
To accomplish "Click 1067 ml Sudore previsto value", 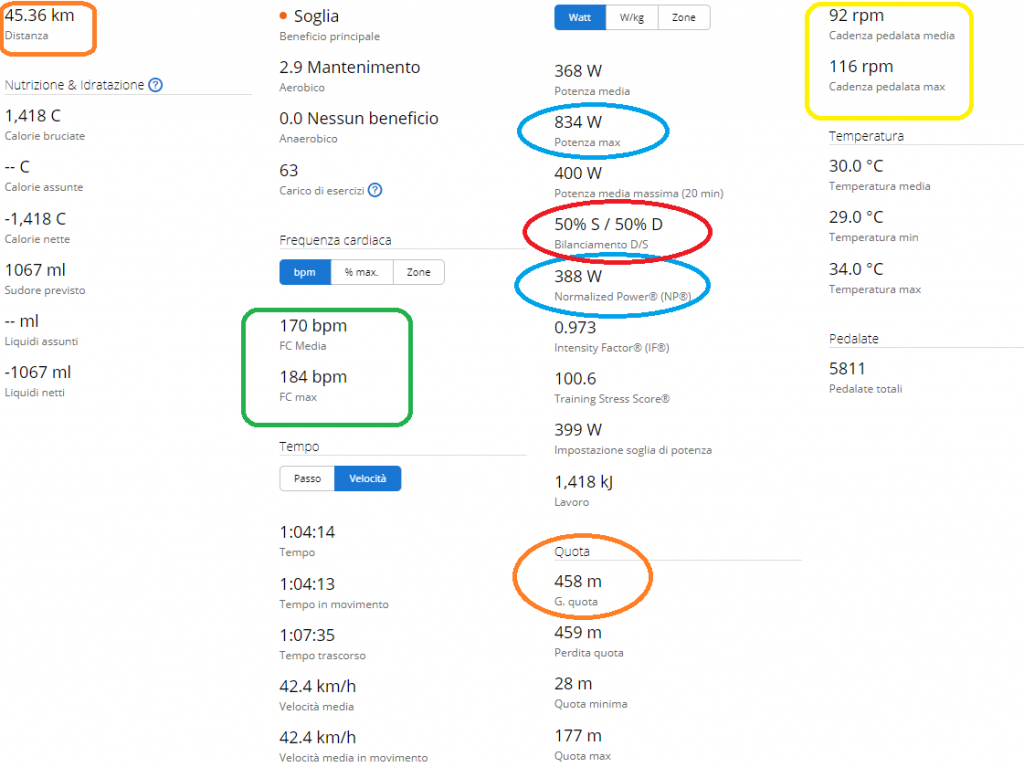I will click(35, 270).
